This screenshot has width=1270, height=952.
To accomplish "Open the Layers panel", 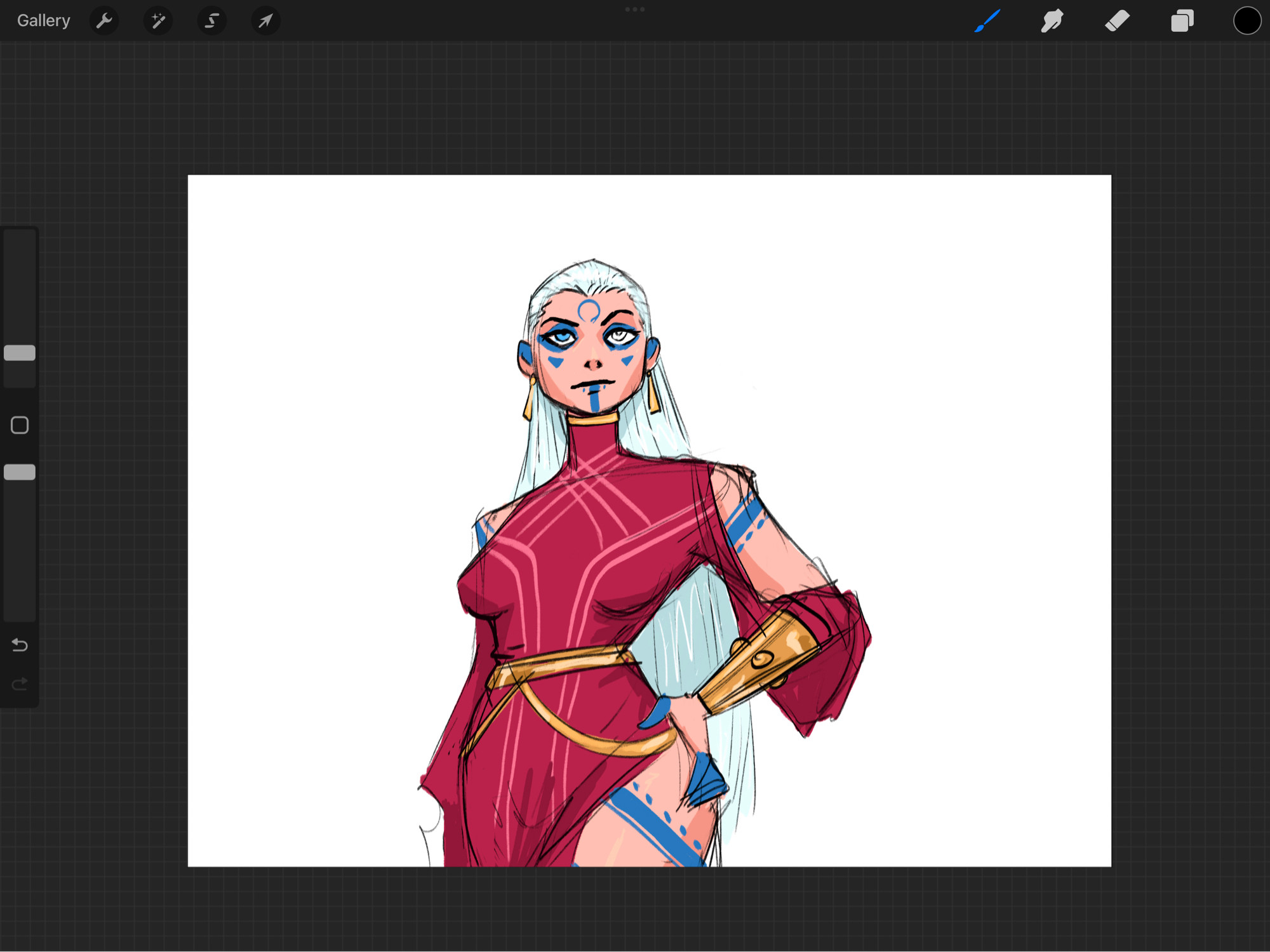I will (x=1182, y=21).
